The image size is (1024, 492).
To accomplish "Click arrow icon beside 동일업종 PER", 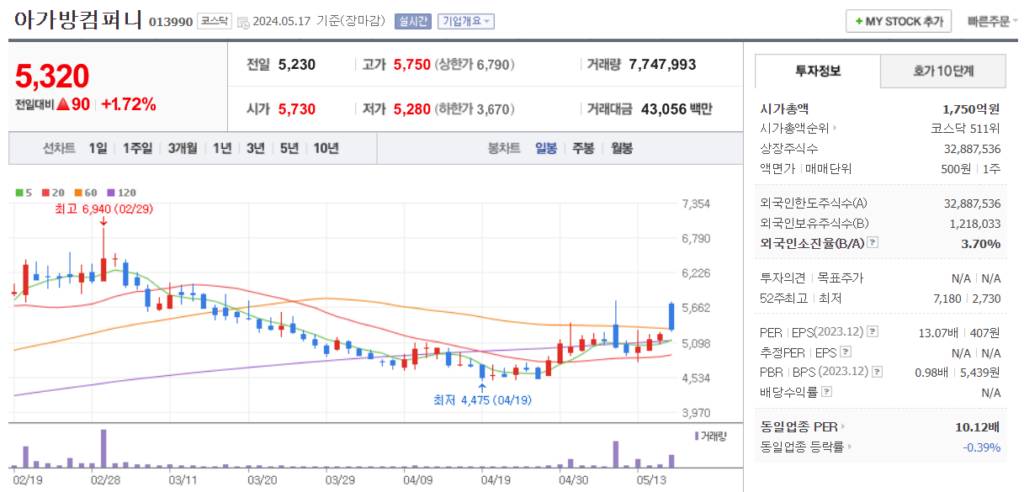I will click(842, 427).
